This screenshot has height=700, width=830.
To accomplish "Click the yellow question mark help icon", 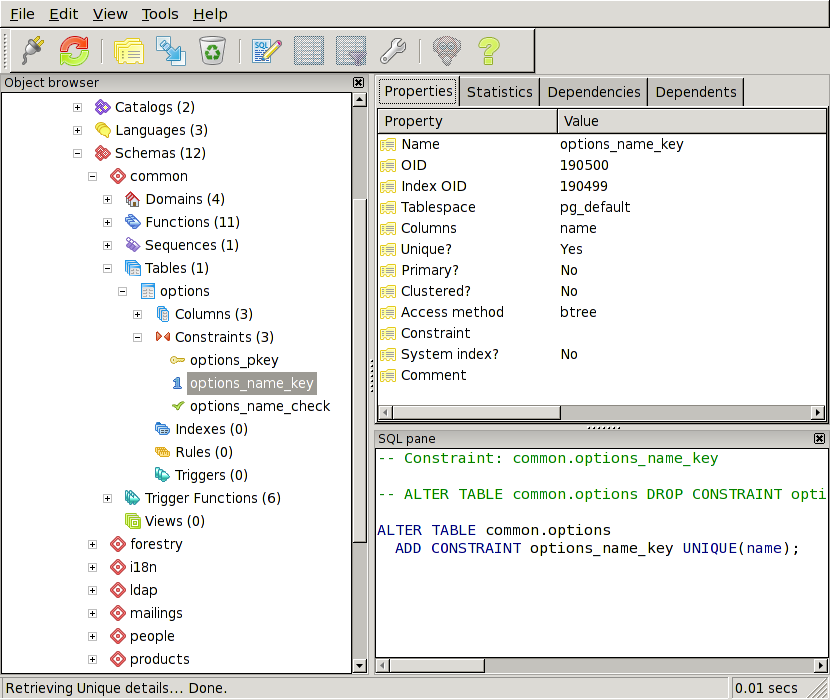I will [x=488, y=50].
